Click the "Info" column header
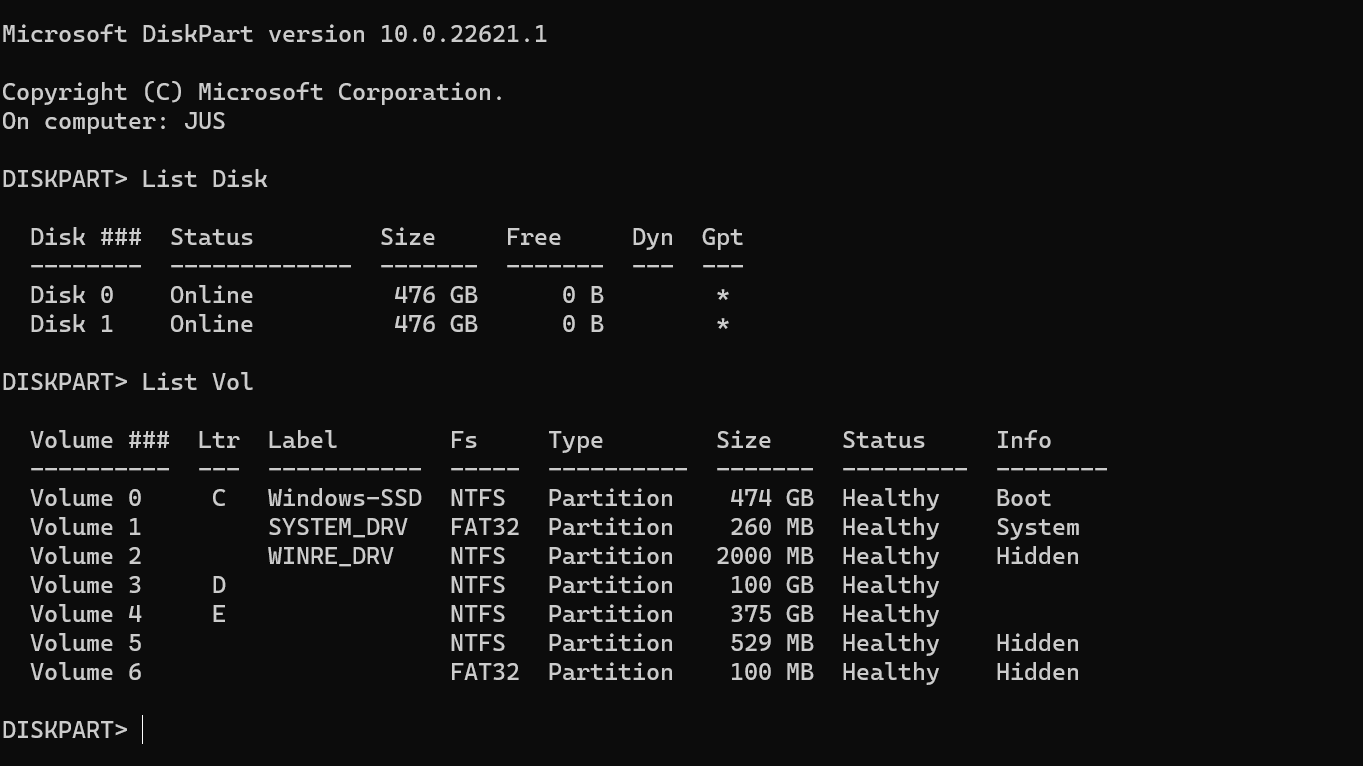 pyautogui.click(x=1023, y=440)
